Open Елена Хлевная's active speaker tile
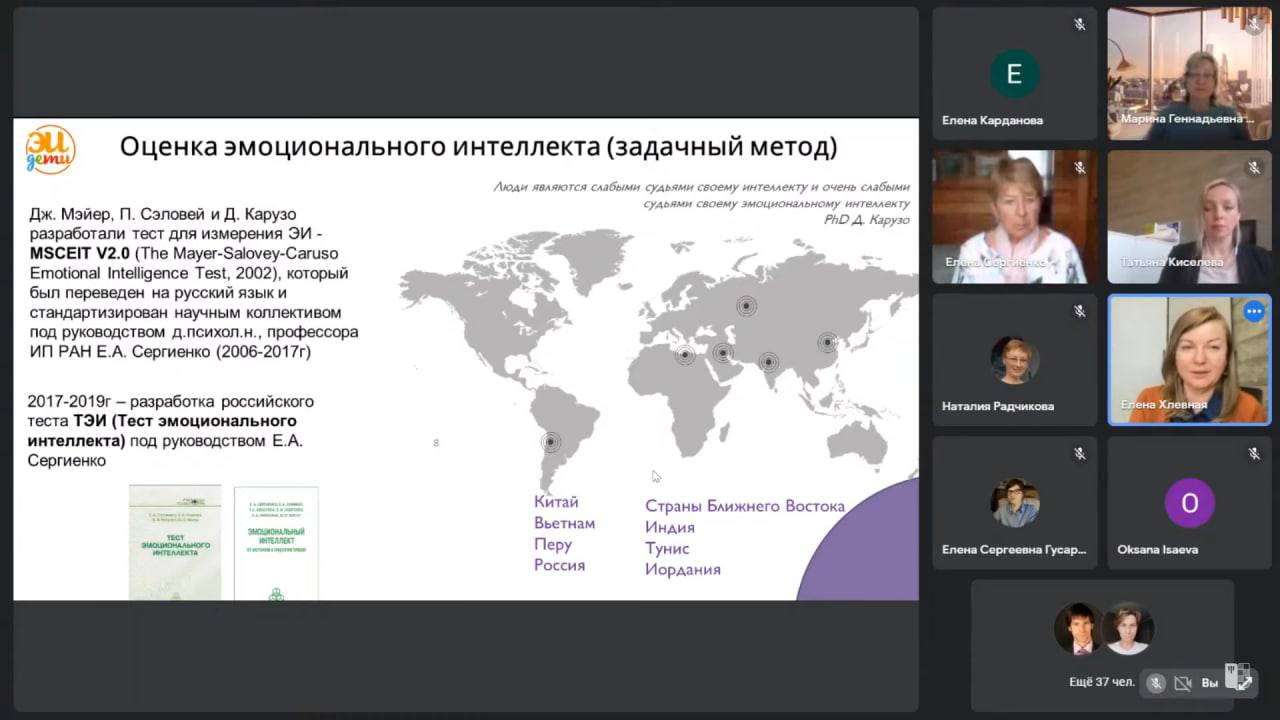 coord(1189,360)
